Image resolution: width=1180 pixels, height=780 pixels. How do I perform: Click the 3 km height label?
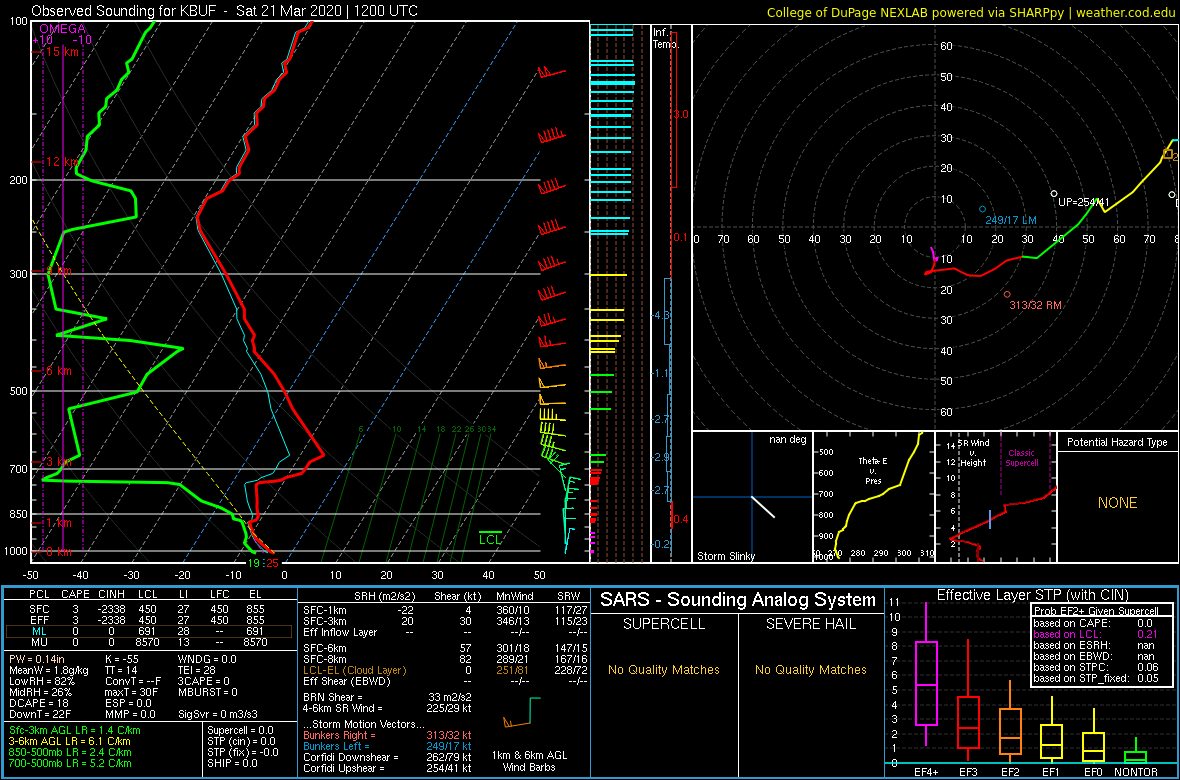(57, 462)
